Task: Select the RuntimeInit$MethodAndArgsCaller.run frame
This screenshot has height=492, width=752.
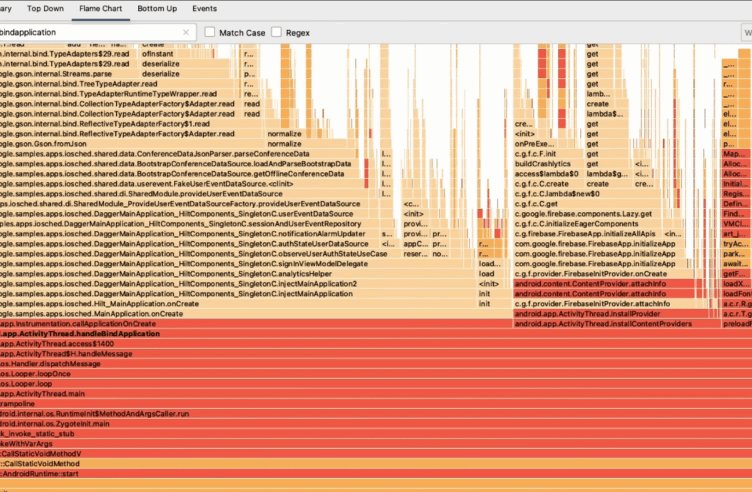Action: click(376, 413)
